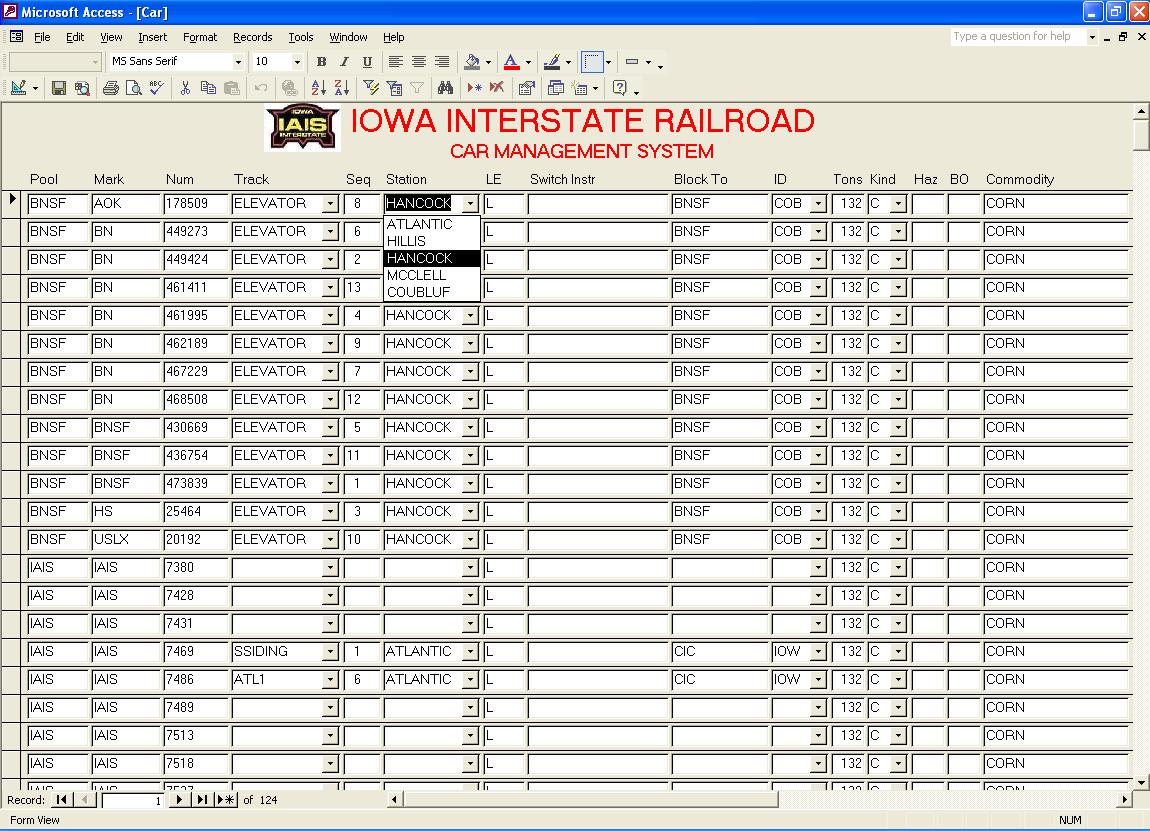Sort Descending with the Z-A icon
The width and height of the screenshot is (1150, 831).
342,88
